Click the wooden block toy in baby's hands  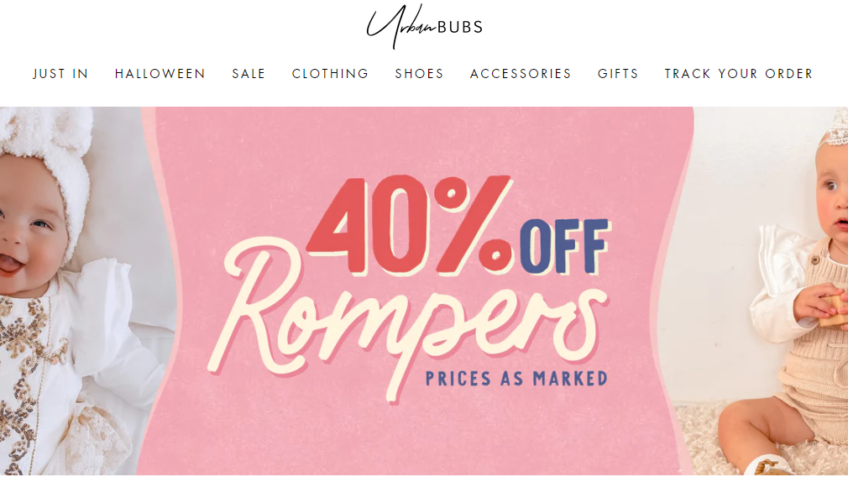[834, 310]
